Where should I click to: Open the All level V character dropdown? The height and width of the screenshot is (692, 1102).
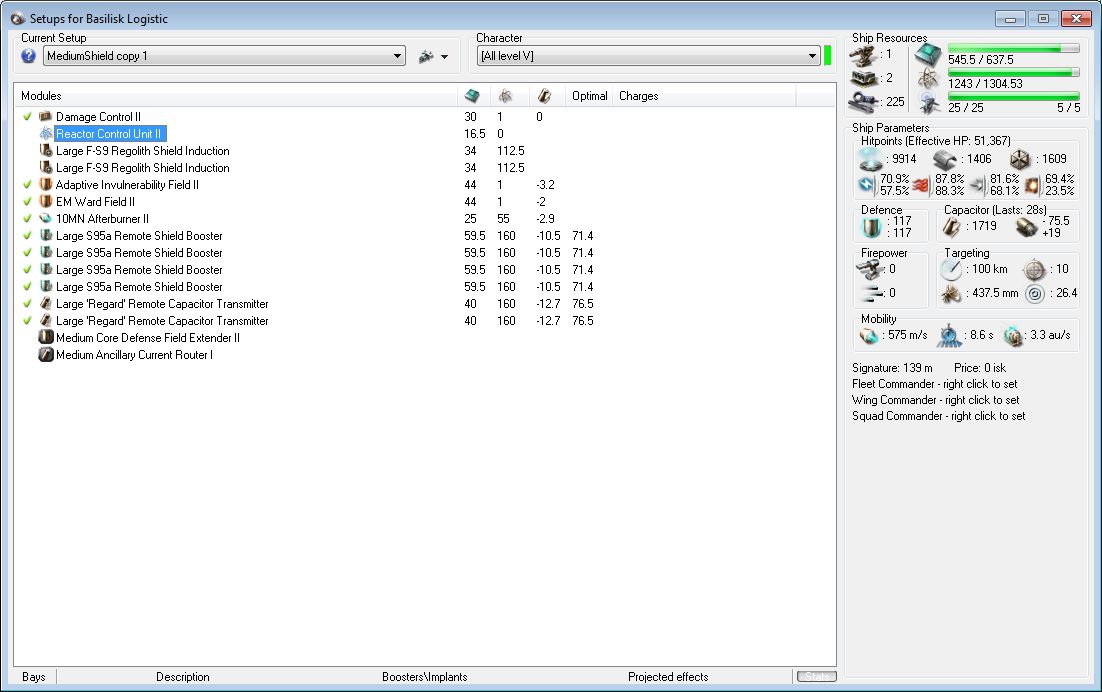[649, 56]
